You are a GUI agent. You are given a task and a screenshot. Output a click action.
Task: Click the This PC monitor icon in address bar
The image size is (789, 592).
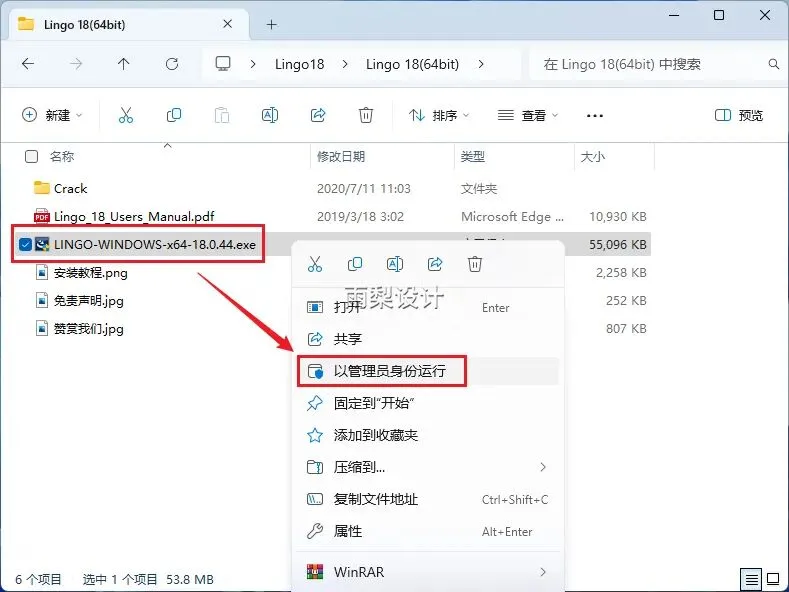[x=223, y=64]
